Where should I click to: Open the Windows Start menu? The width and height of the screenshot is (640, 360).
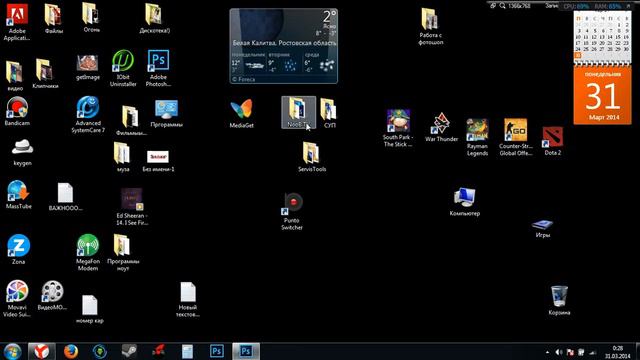13,351
